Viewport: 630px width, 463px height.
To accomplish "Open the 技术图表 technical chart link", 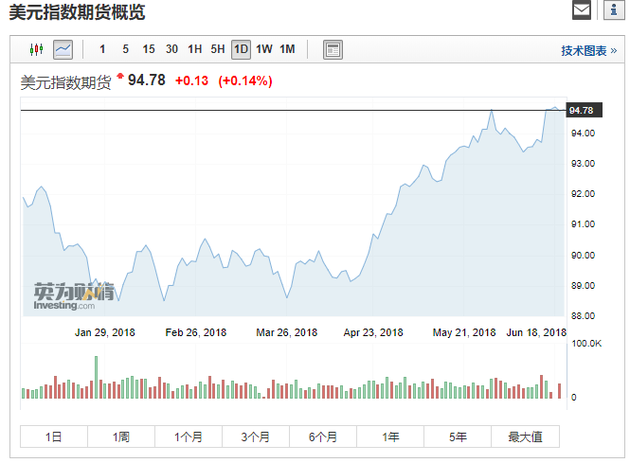I will [x=588, y=50].
